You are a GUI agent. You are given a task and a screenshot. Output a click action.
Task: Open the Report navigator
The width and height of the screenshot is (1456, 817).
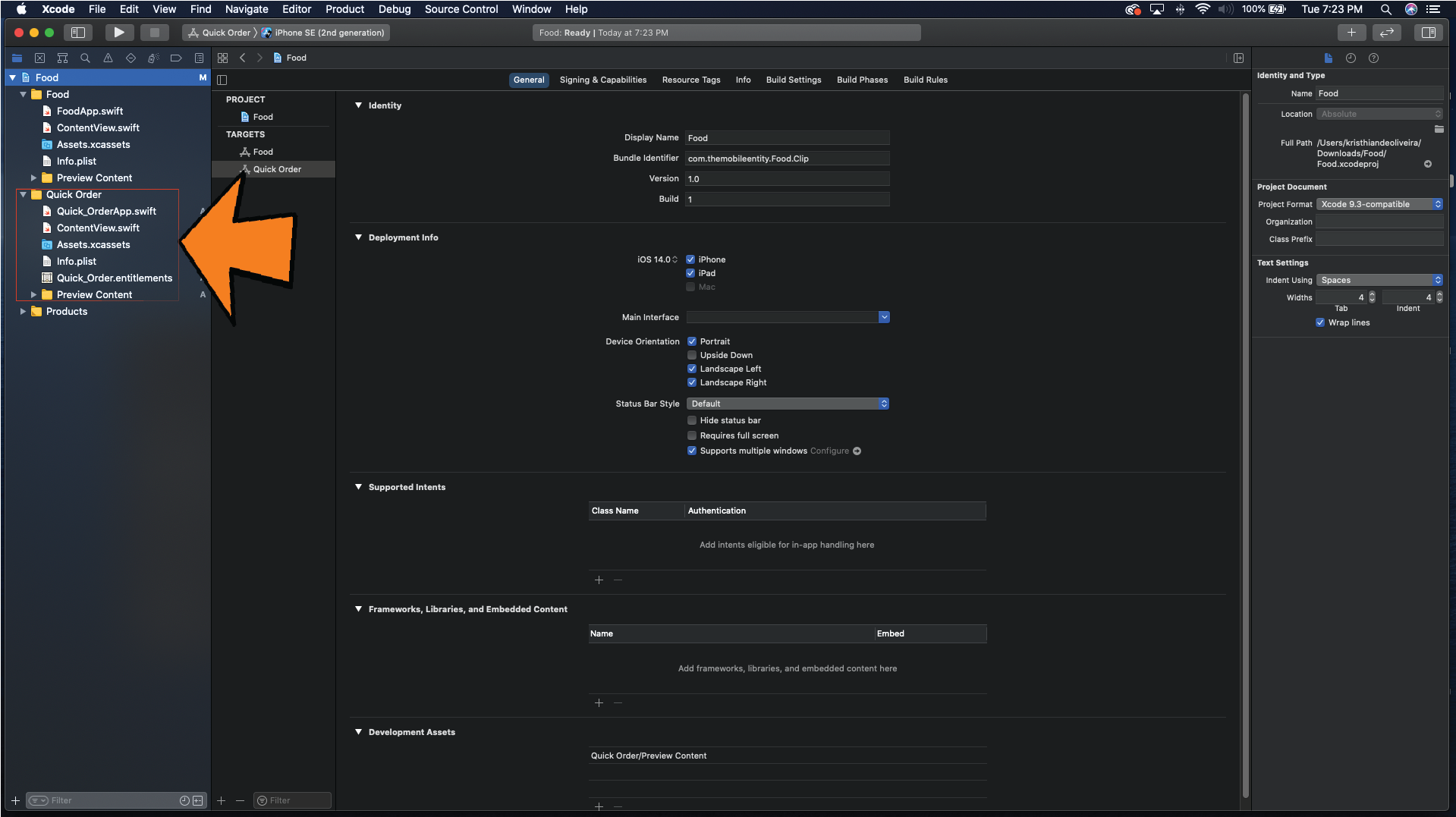click(199, 58)
